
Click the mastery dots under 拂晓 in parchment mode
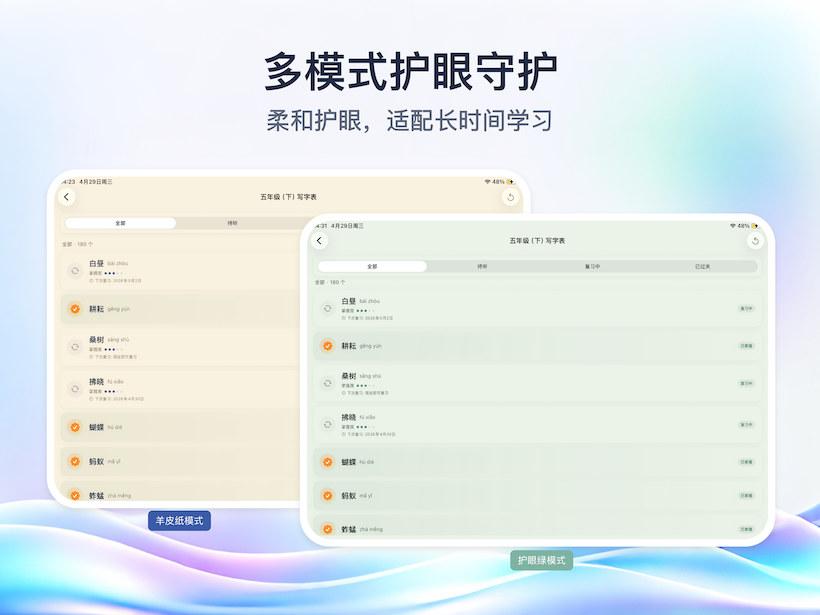tap(113, 391)
